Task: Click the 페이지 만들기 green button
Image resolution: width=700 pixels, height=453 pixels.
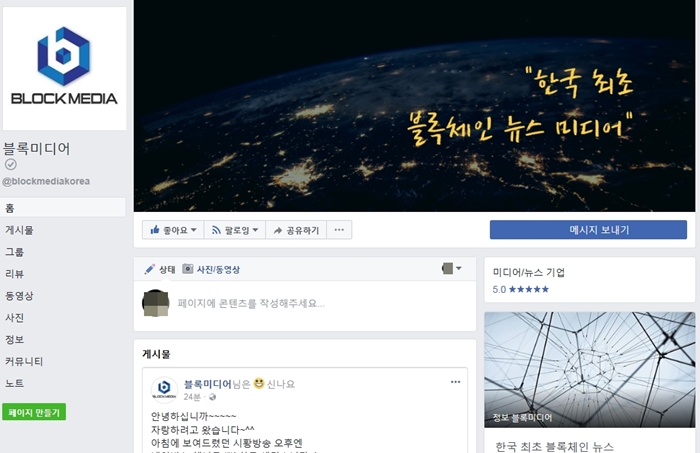Action: coord(34,412)
